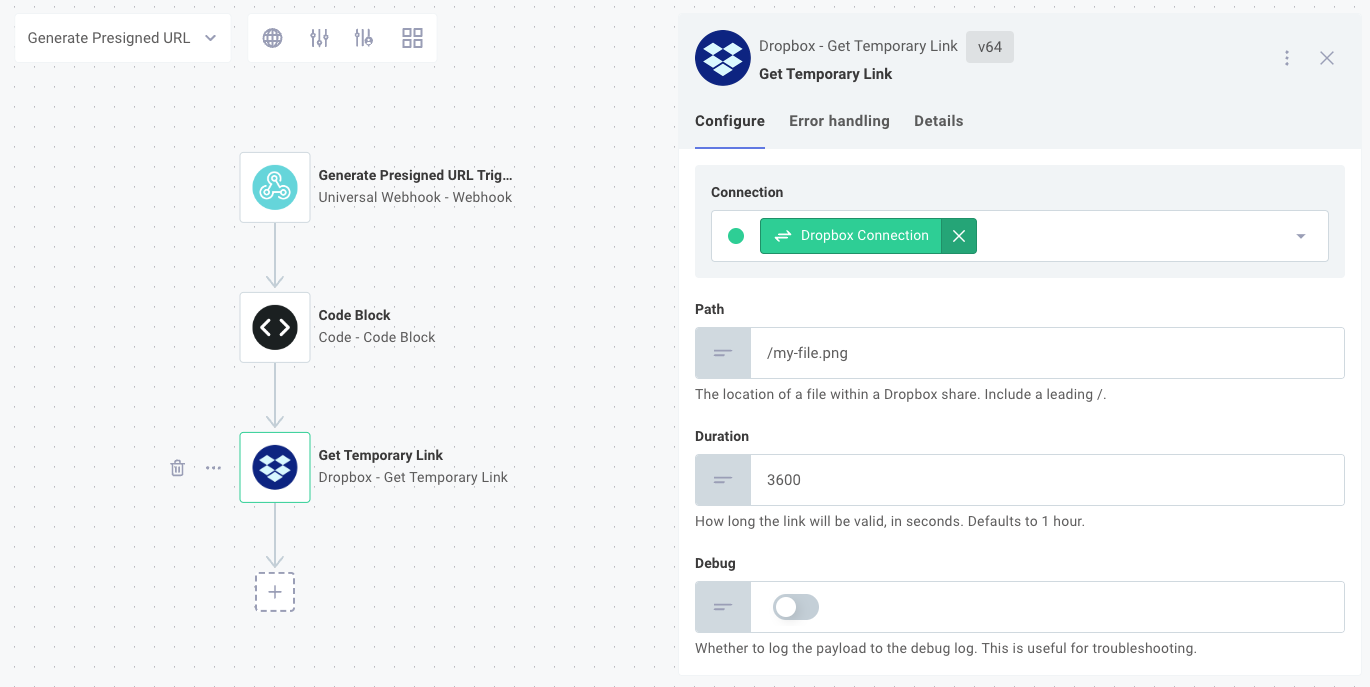The image size is (1370, 687).
Task: Click the second settings sliders icon
Action: 364,37
